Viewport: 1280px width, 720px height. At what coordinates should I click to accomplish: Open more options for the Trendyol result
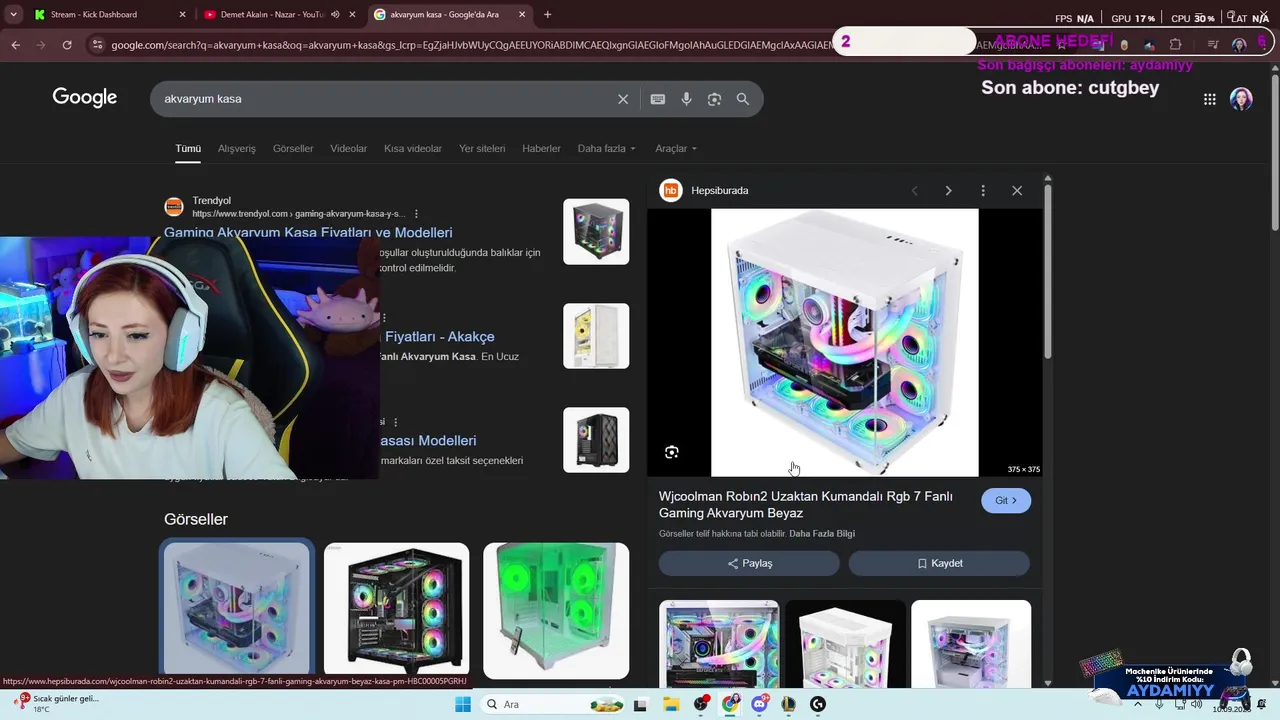click(416, 214)
